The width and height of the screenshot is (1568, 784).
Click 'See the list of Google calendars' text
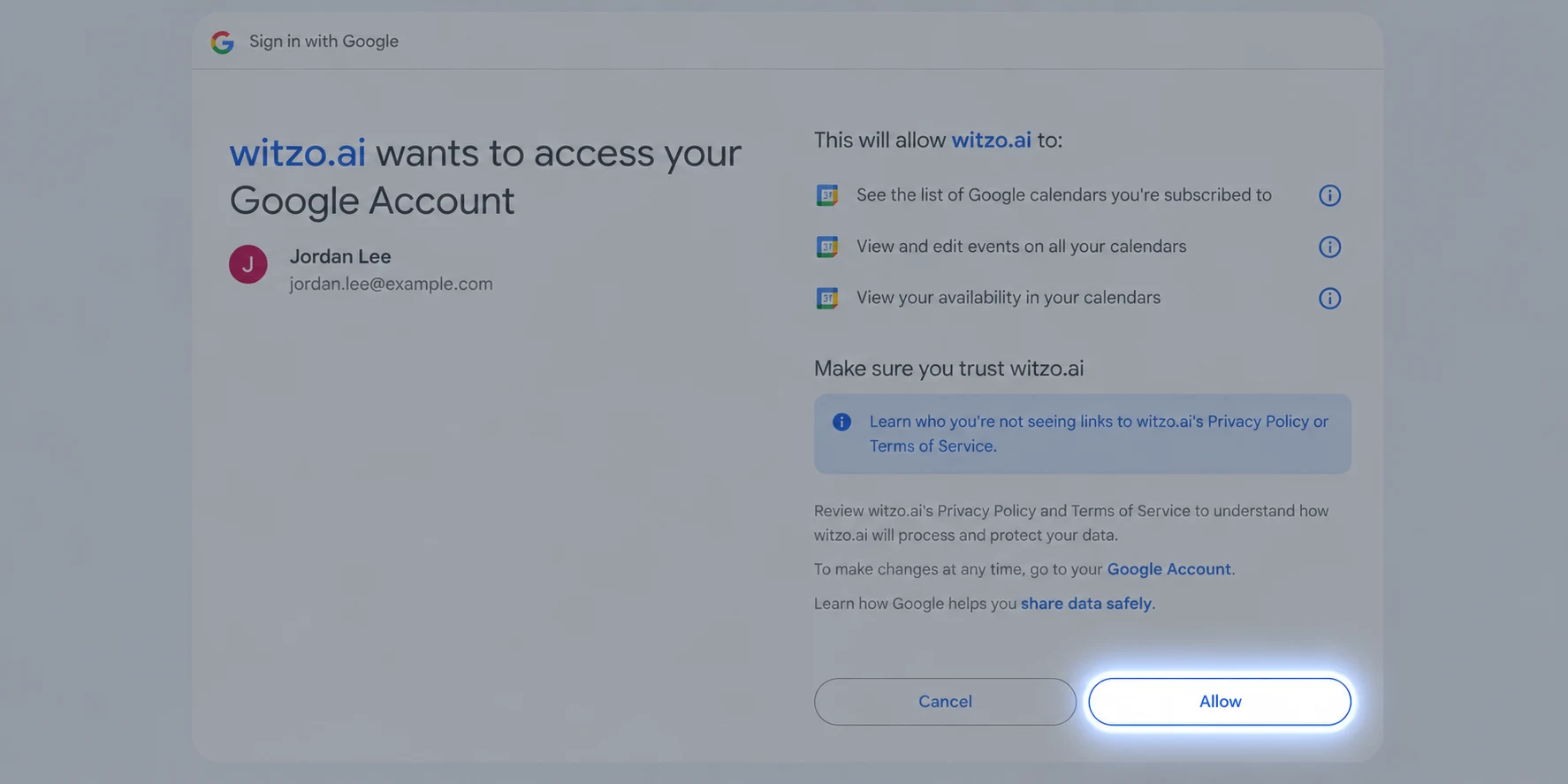(1064, 195)
